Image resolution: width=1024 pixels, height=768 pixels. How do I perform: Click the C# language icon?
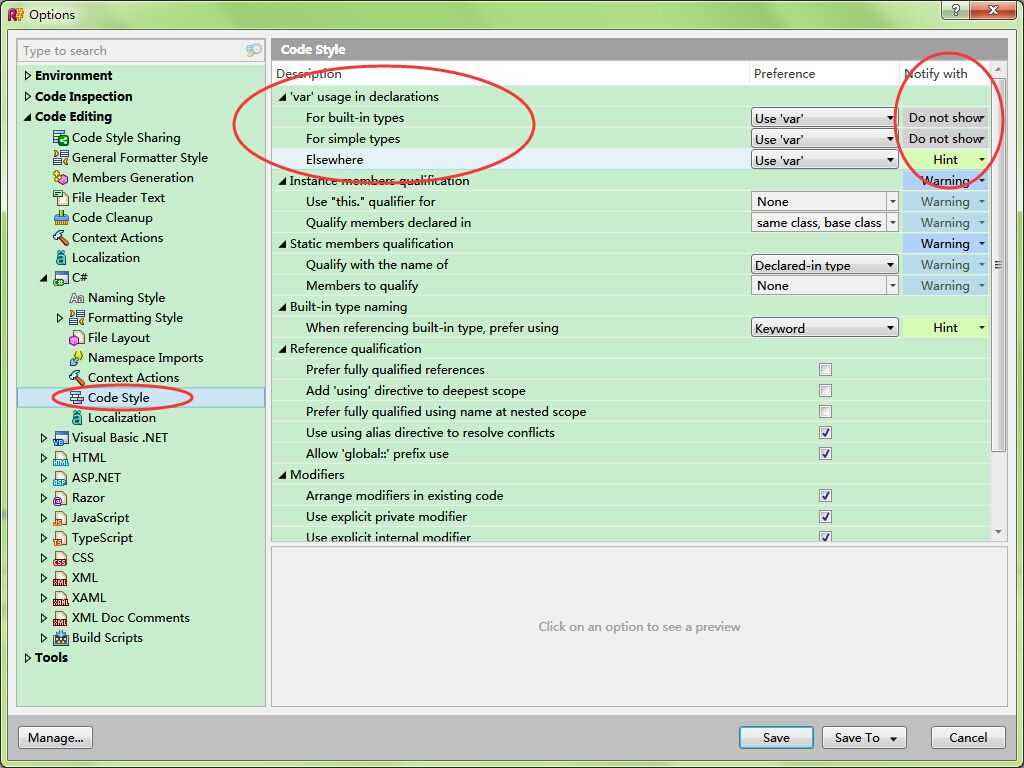pyautogui.click(x=60, y=278)
